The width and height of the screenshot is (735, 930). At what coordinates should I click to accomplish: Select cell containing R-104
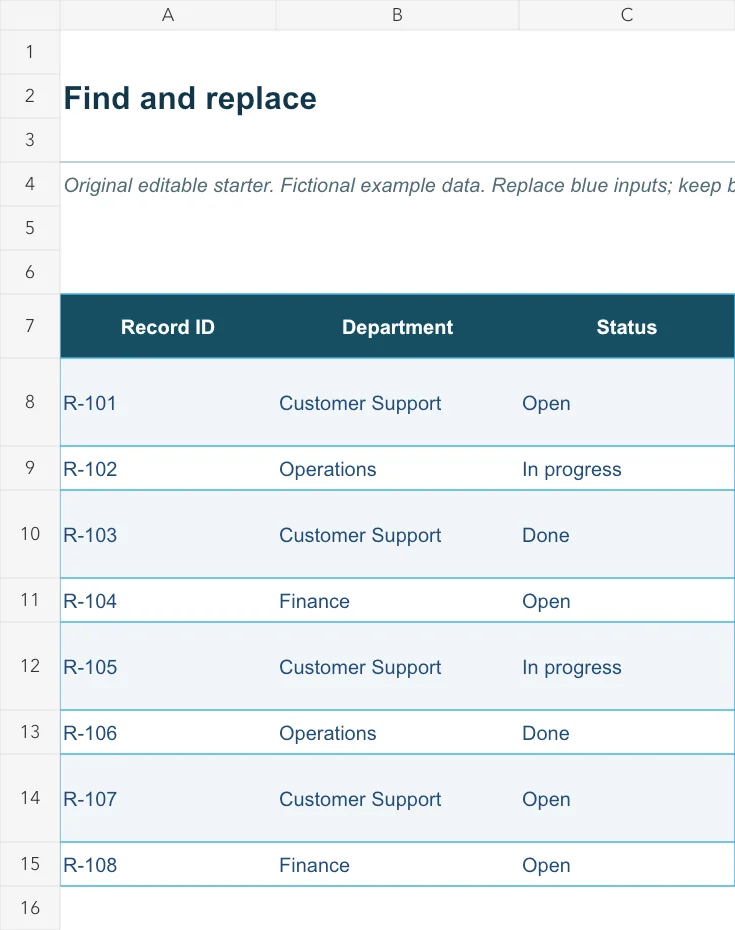click(x=168, y=600)
